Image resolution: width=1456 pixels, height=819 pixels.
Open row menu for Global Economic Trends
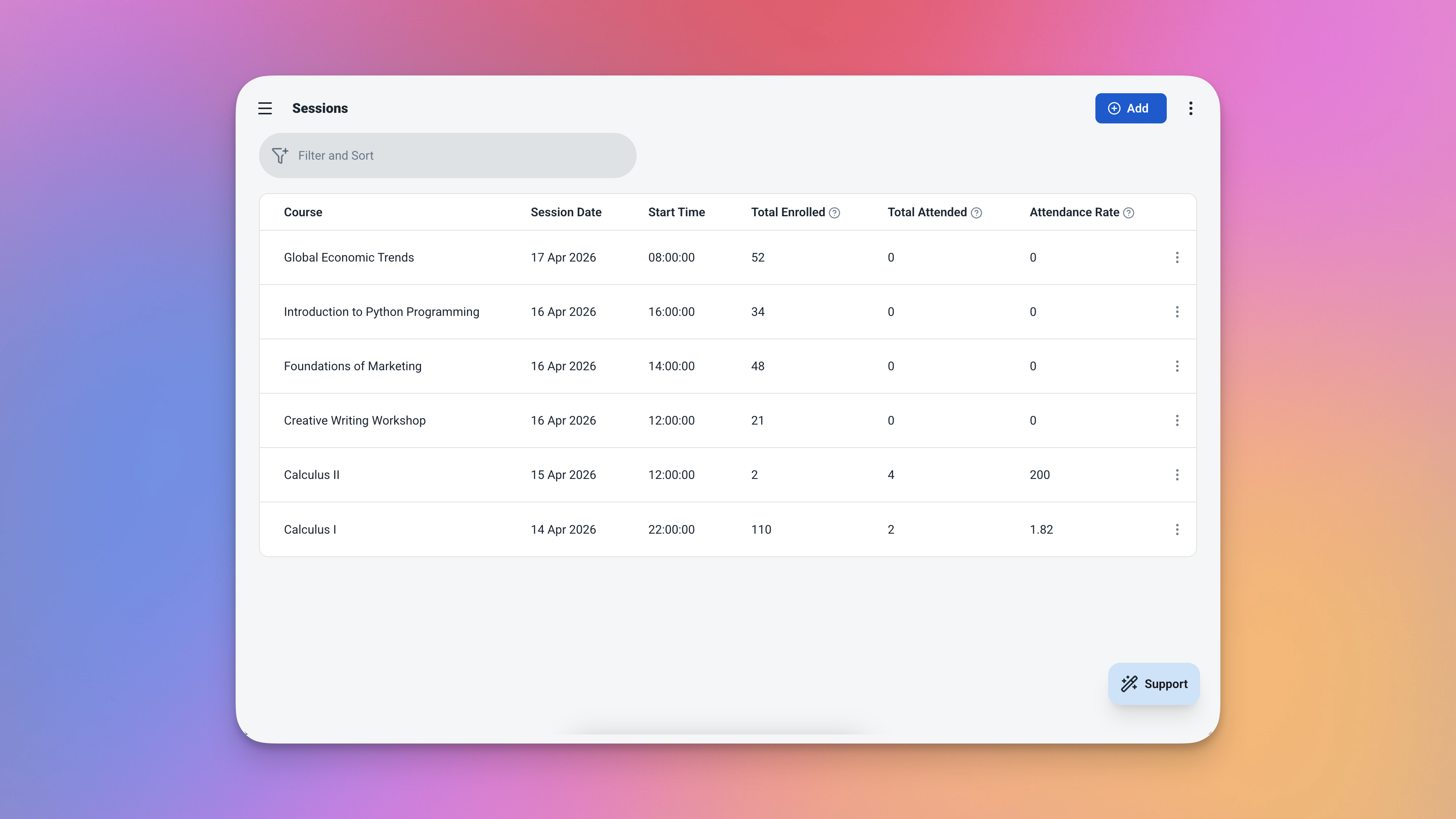[1177, 257]
